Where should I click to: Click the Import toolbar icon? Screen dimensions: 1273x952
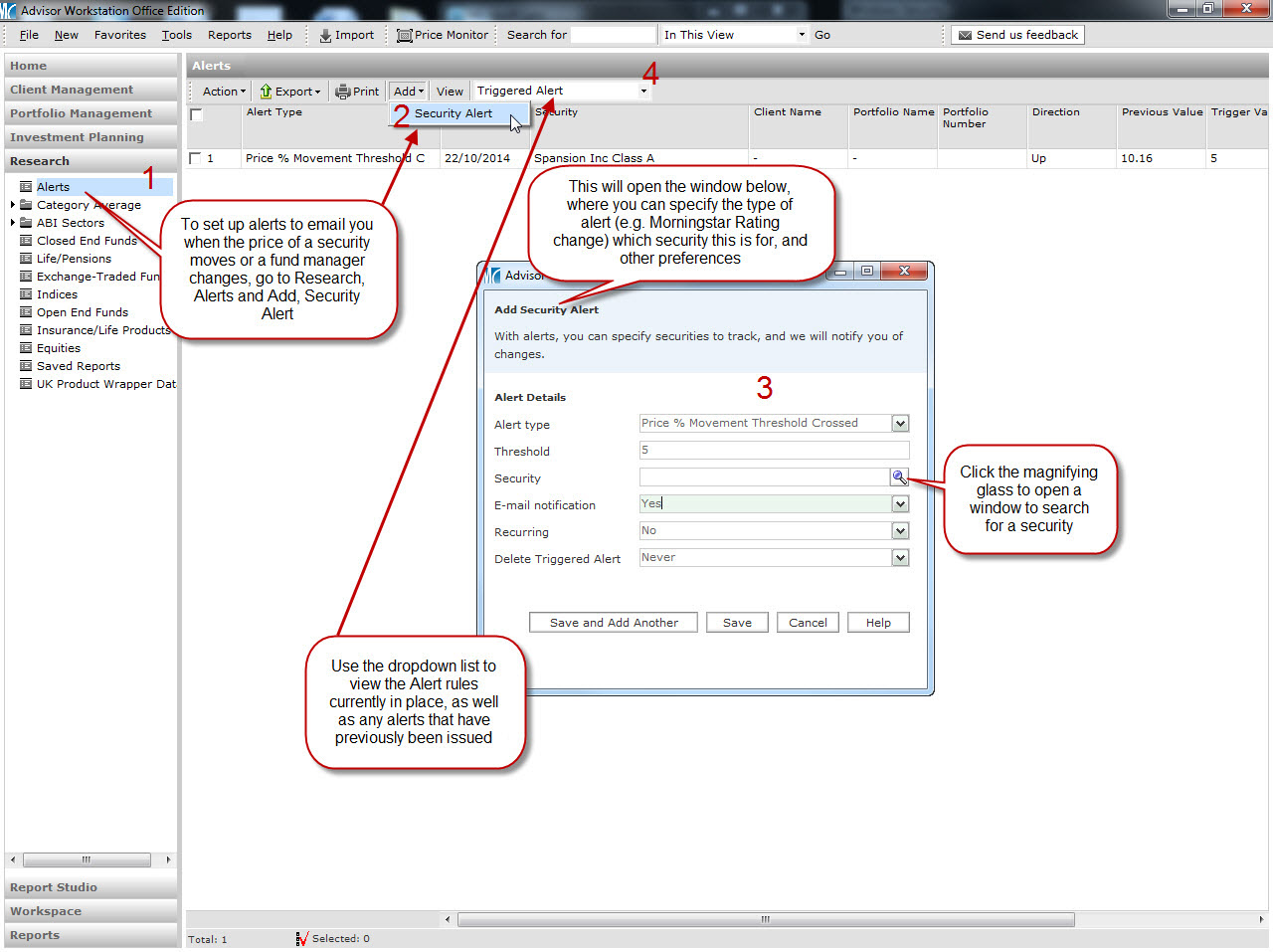[x=325, y=35]
